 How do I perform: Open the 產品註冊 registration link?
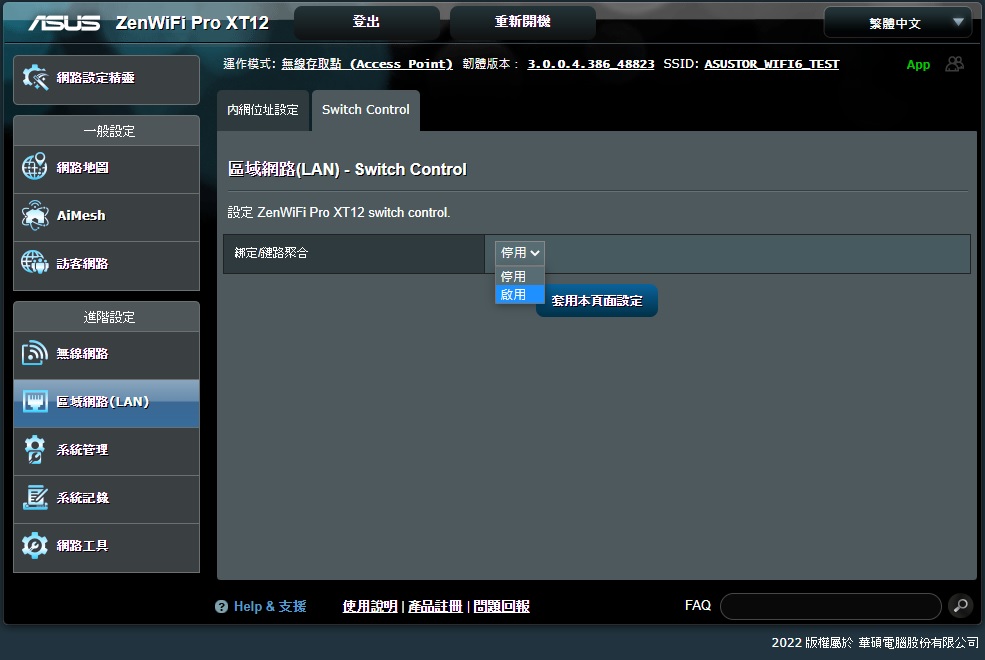point(435,607)
